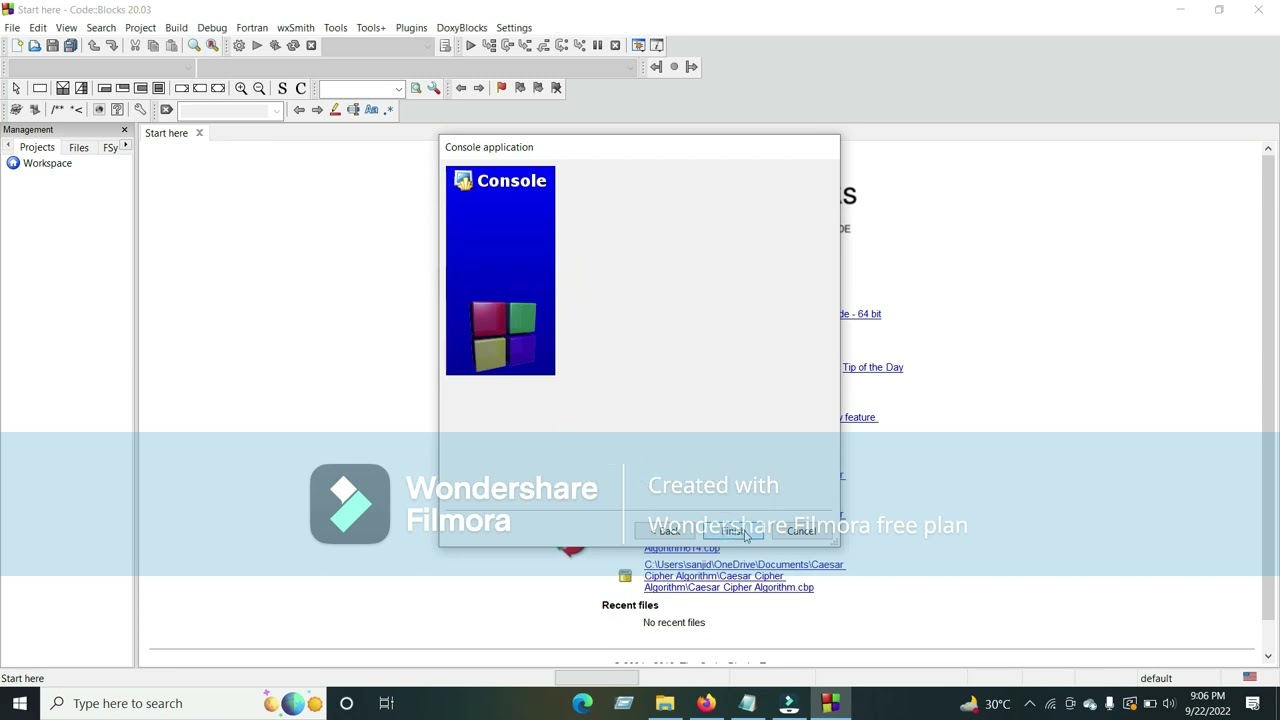
Task: Open the Caesar Cipher Algorithm.cbp recent project
Action: (x=744, y=576)
